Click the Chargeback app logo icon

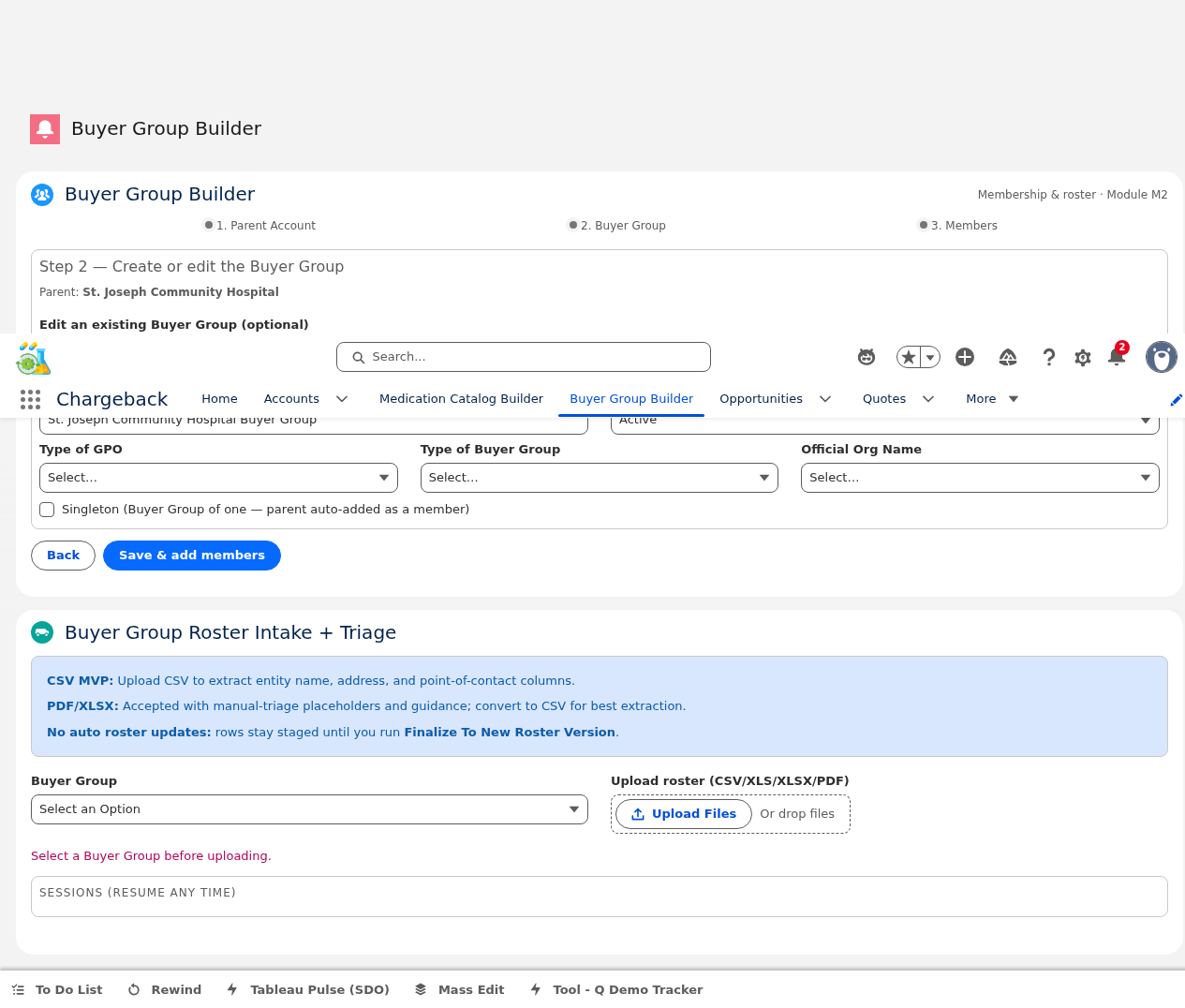click(x=33, y=358)
